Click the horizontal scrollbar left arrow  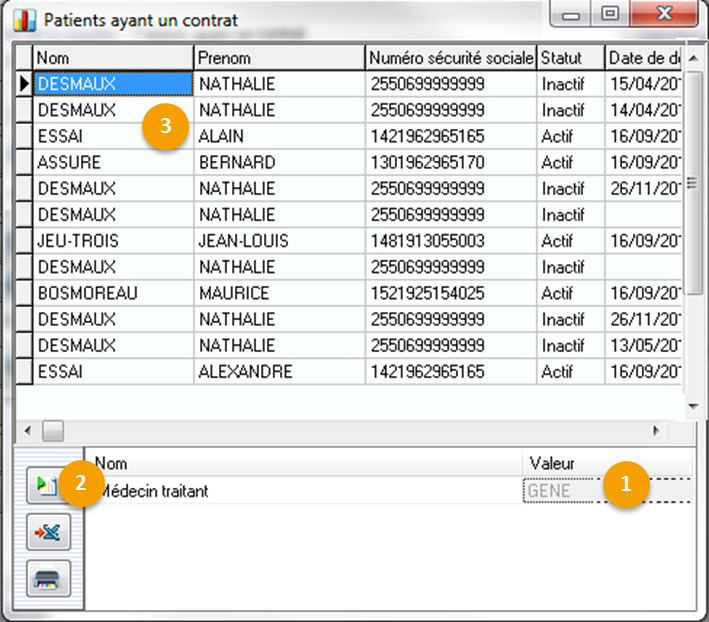(x=26, y=431)
